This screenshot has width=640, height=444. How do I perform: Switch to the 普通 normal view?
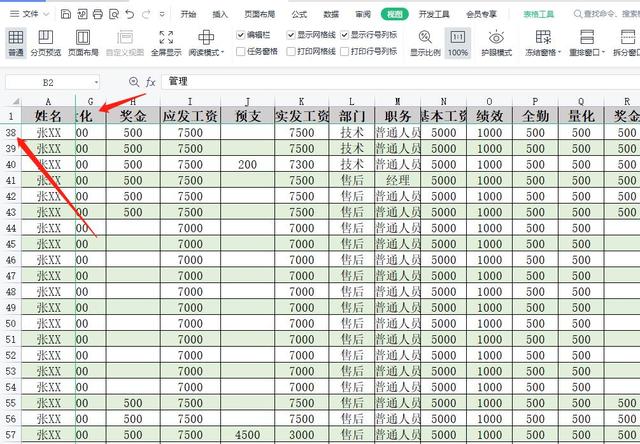point(16,43)
